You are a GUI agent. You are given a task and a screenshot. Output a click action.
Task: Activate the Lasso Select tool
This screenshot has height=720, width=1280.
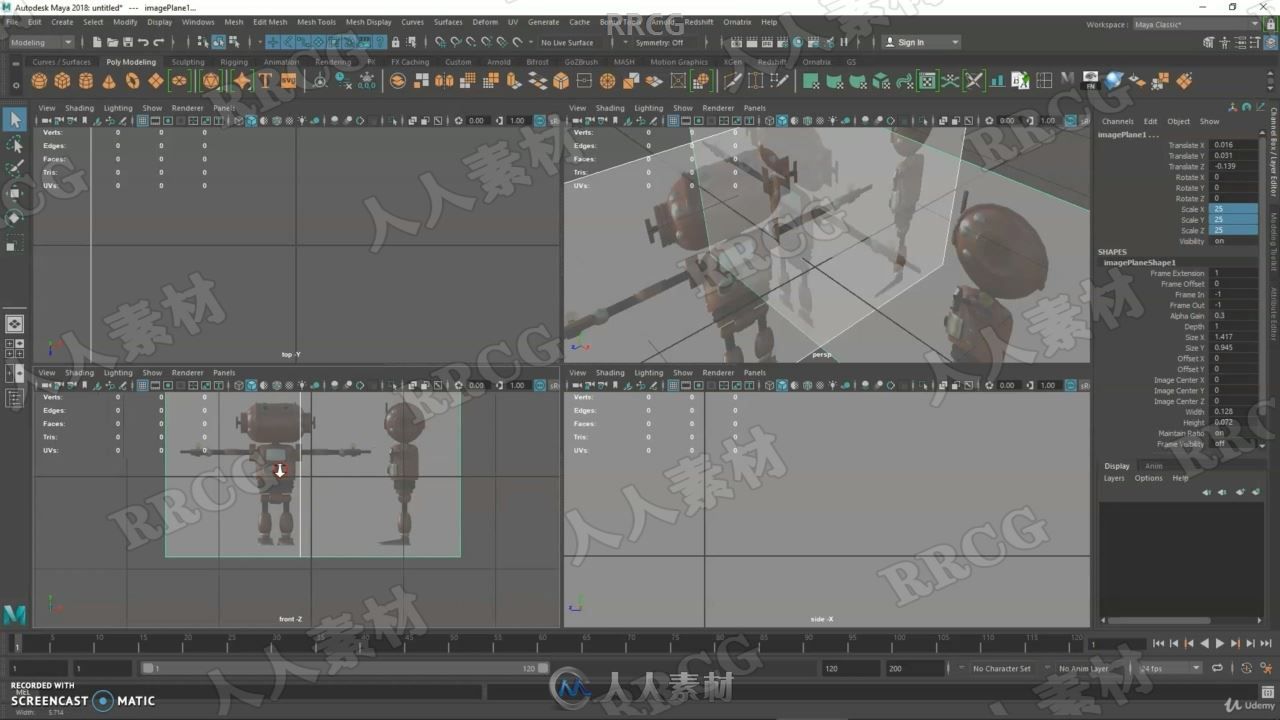[14, 145]
